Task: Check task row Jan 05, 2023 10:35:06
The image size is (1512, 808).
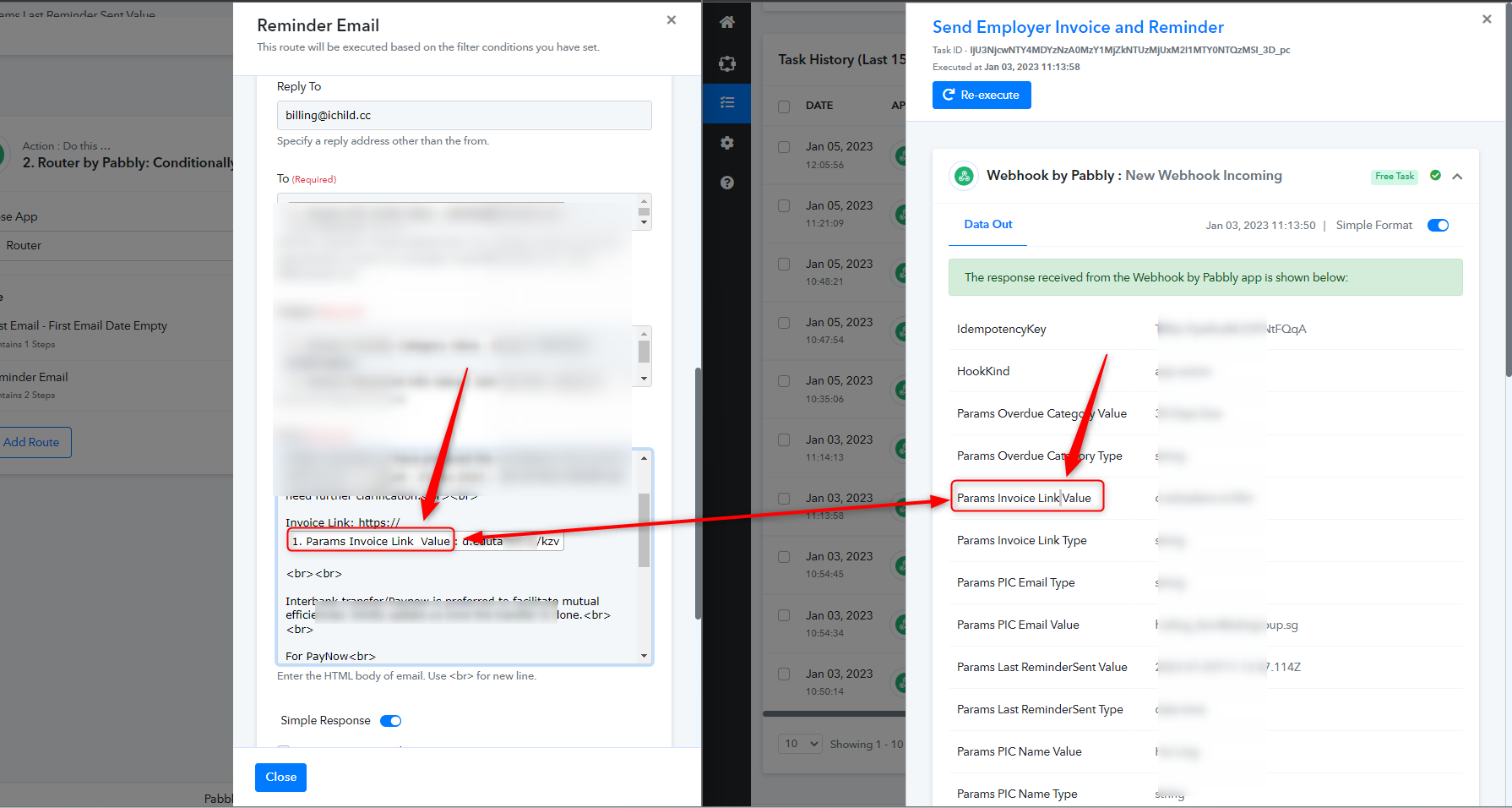Action: tap(784, 381)
